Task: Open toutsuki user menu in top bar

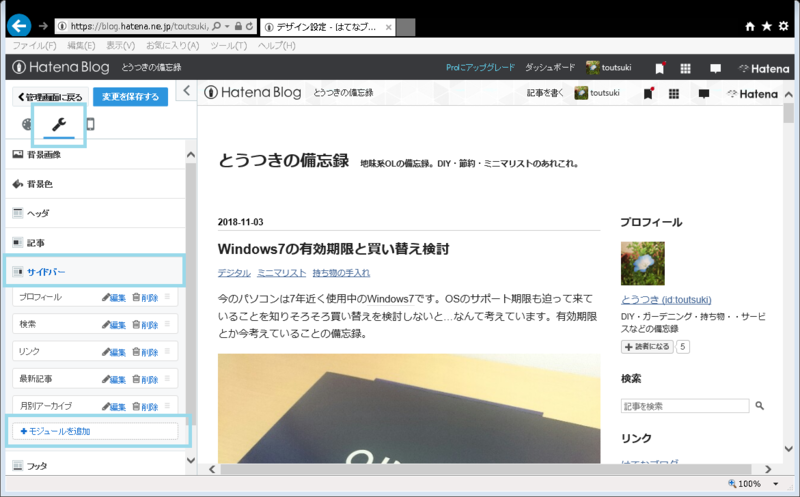Action: click(x=609, y=67)
